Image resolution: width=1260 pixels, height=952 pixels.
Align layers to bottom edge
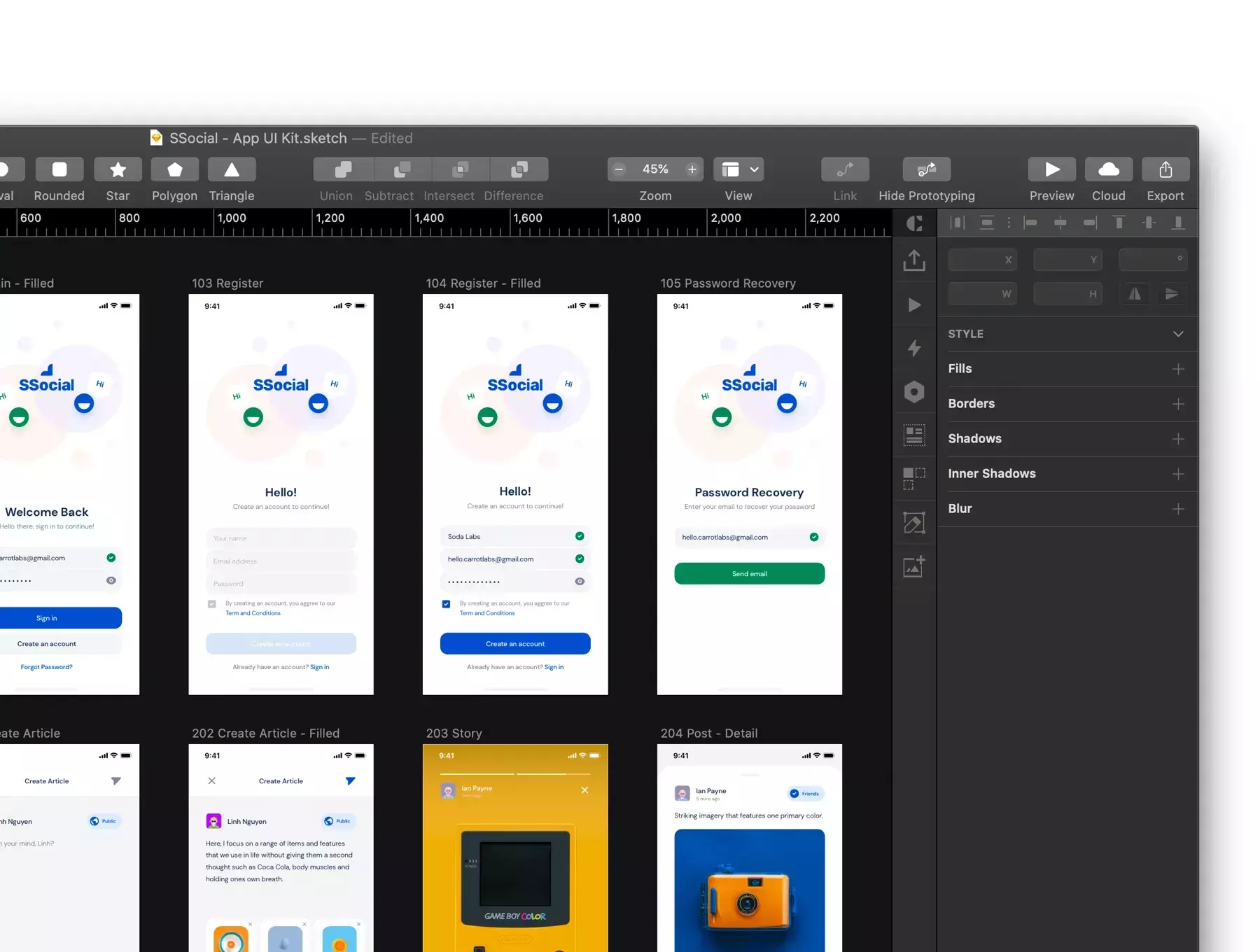pos(1178,223)
